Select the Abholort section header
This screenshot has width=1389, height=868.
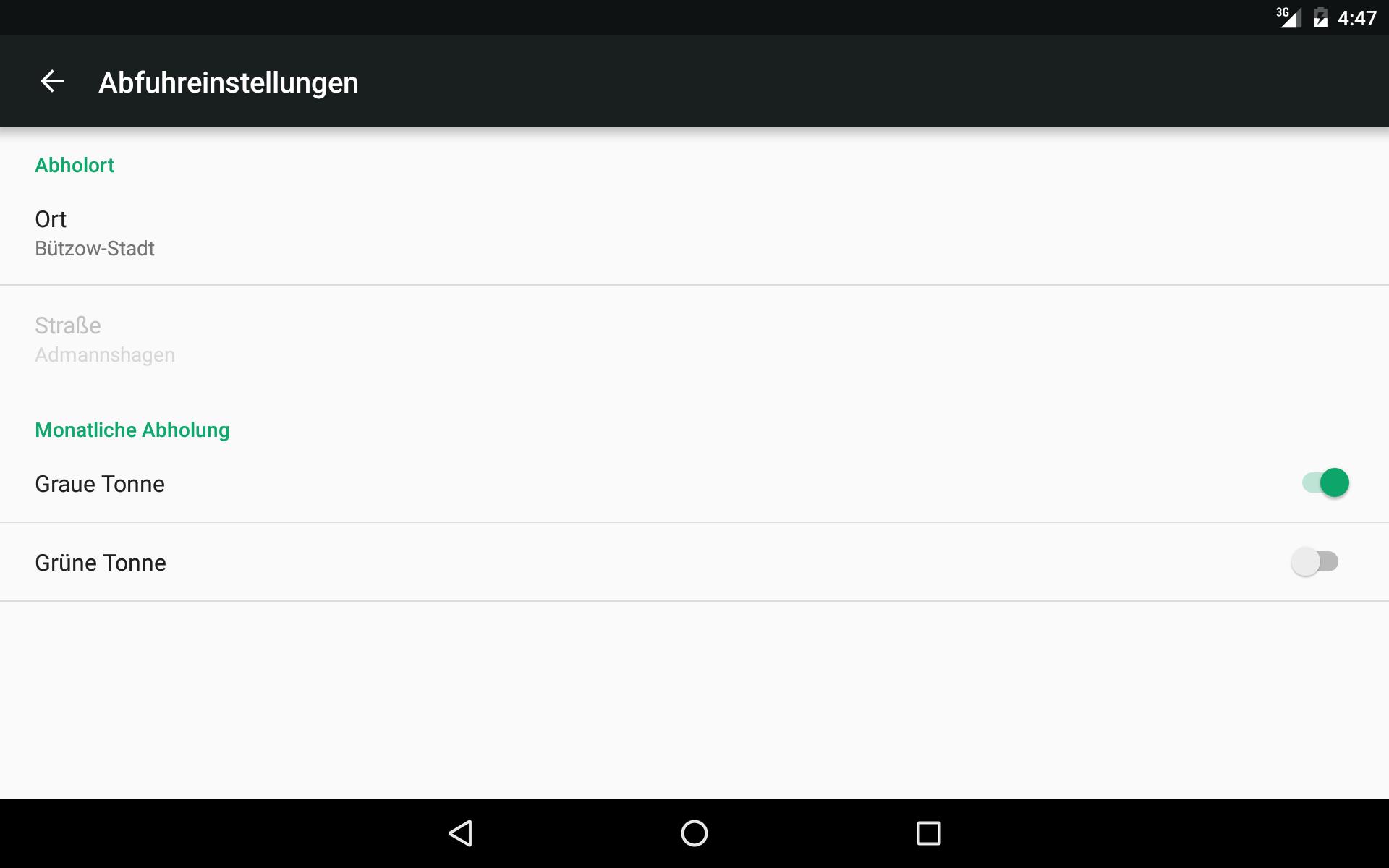coord(75,165)
